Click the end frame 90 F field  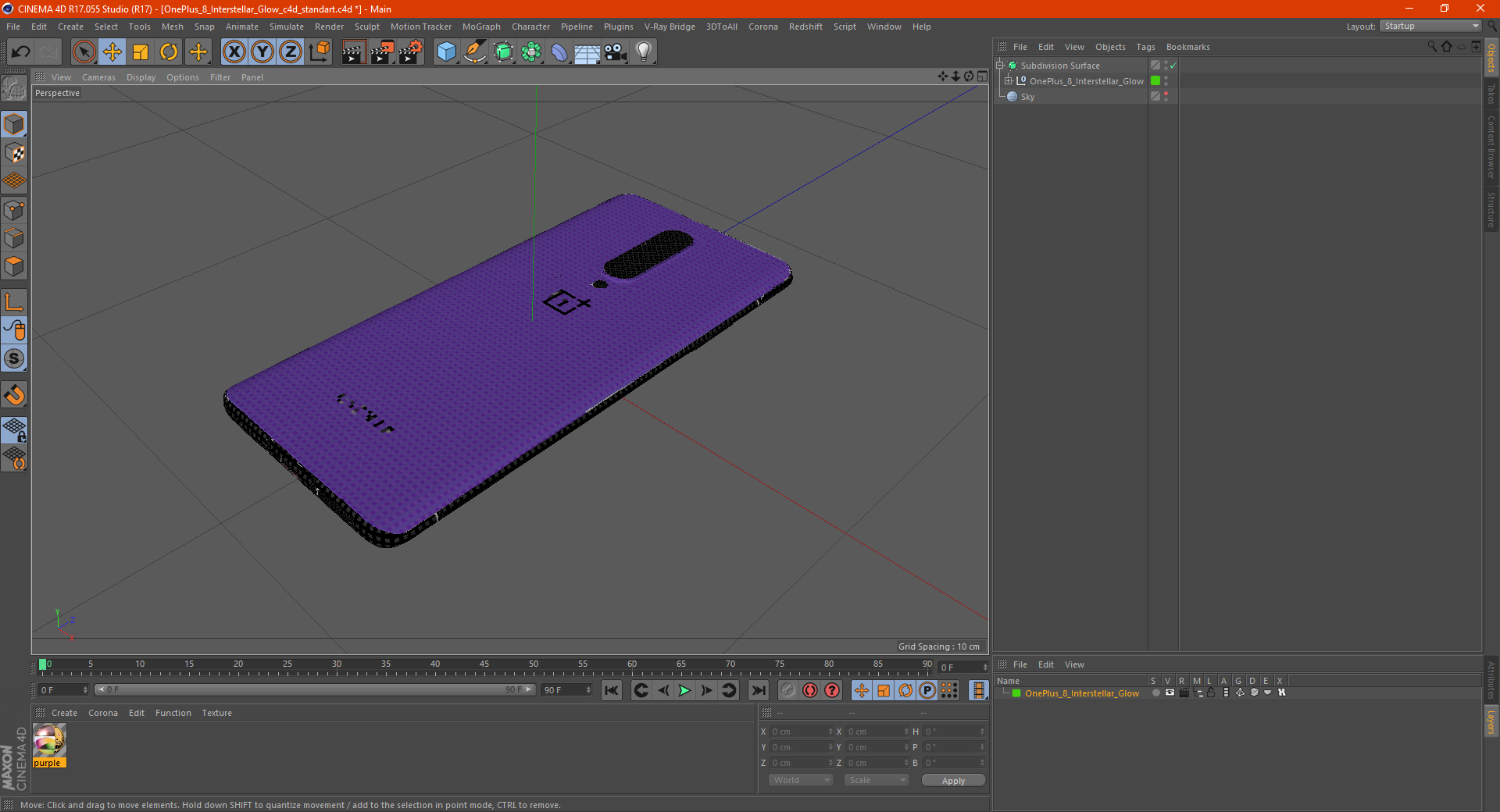(x=566, y=690)
